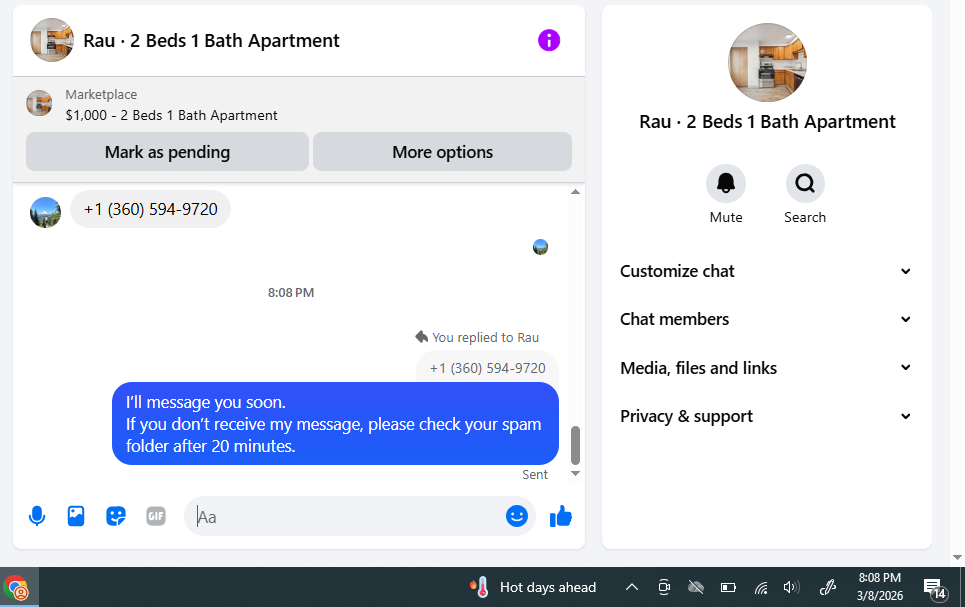The width and height of the screenshot is (965, 607).
Task: Open conversation information panel icon
Action: pyautogui.click(x=548, y=41)
